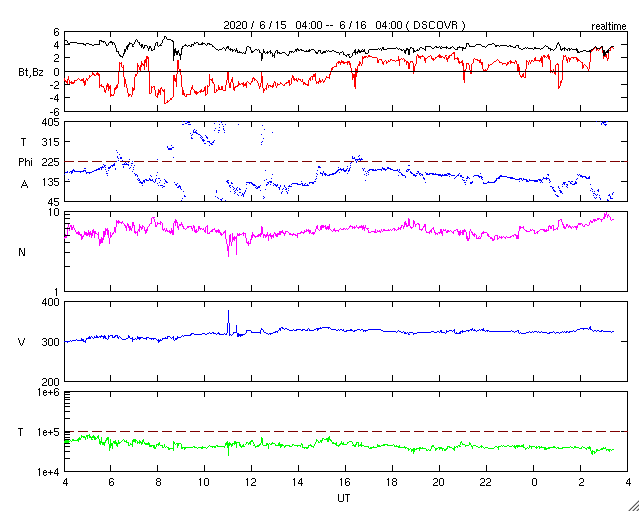Click the plot title date range text

coord(344,25)
